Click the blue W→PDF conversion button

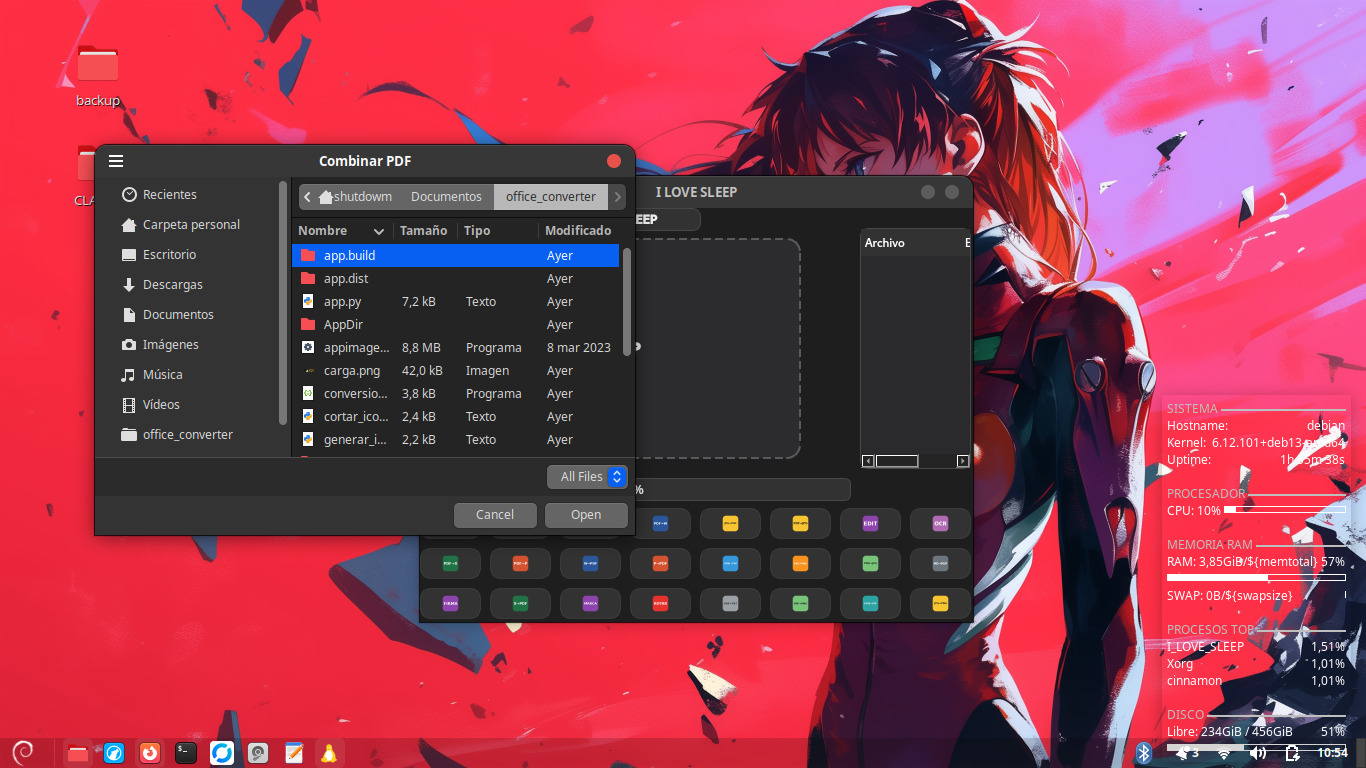pyautogui.click(x=590, y=563)
